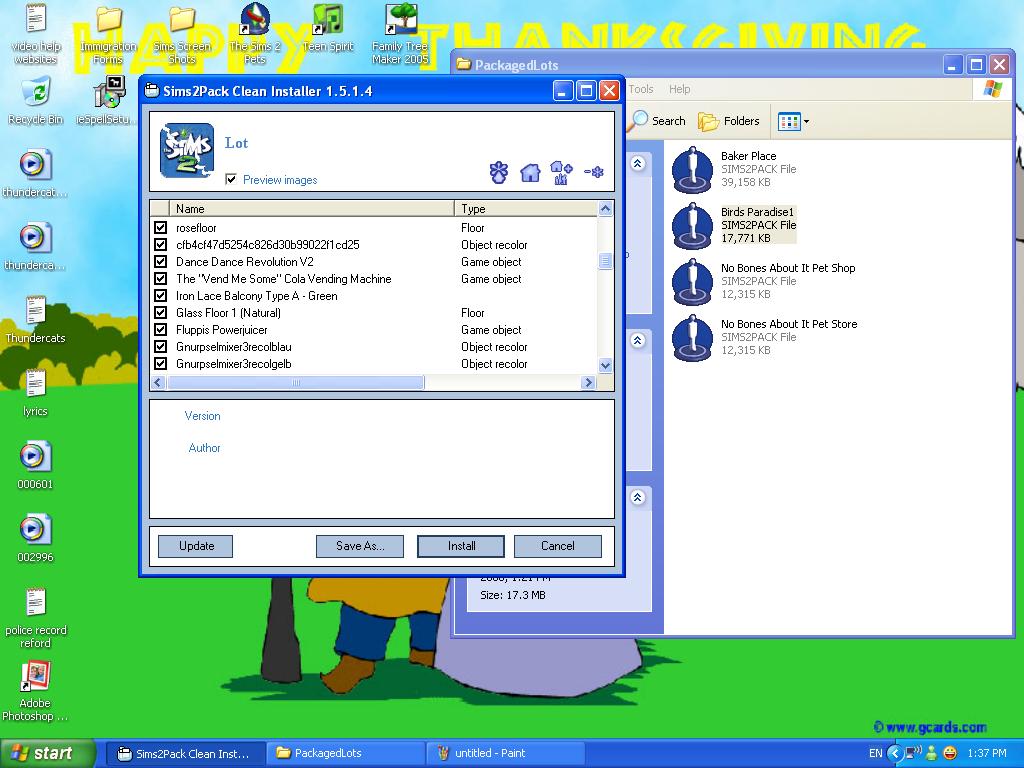
Task: Uncheck the rosefloor item checkbox
Action: [160, 228]
